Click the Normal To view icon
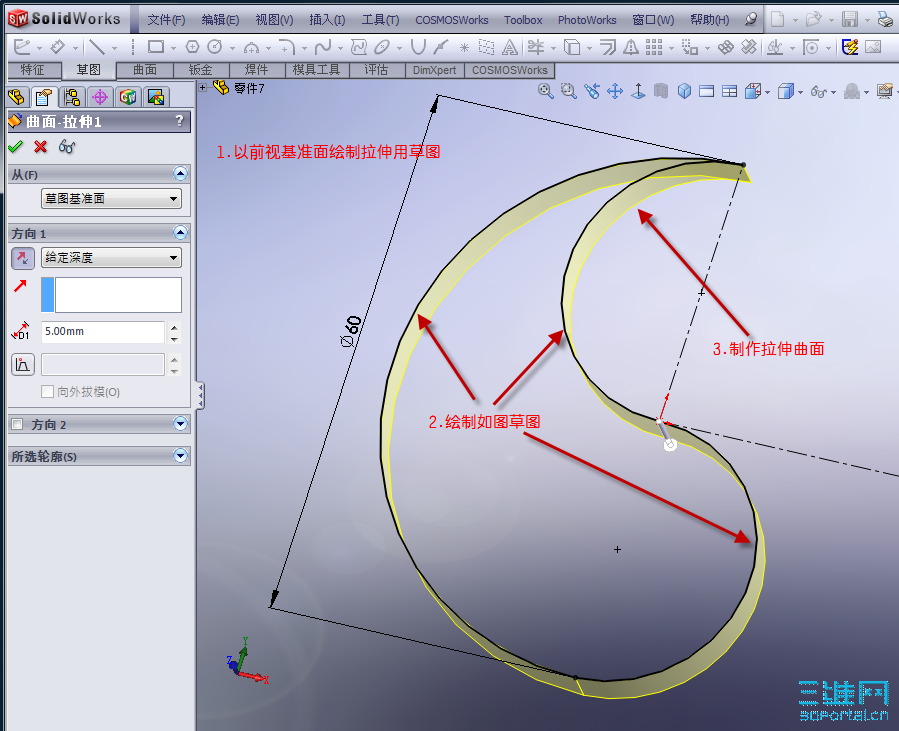This screenshot has height=731, width=899. pyautogui.click(x=638, y=91)
